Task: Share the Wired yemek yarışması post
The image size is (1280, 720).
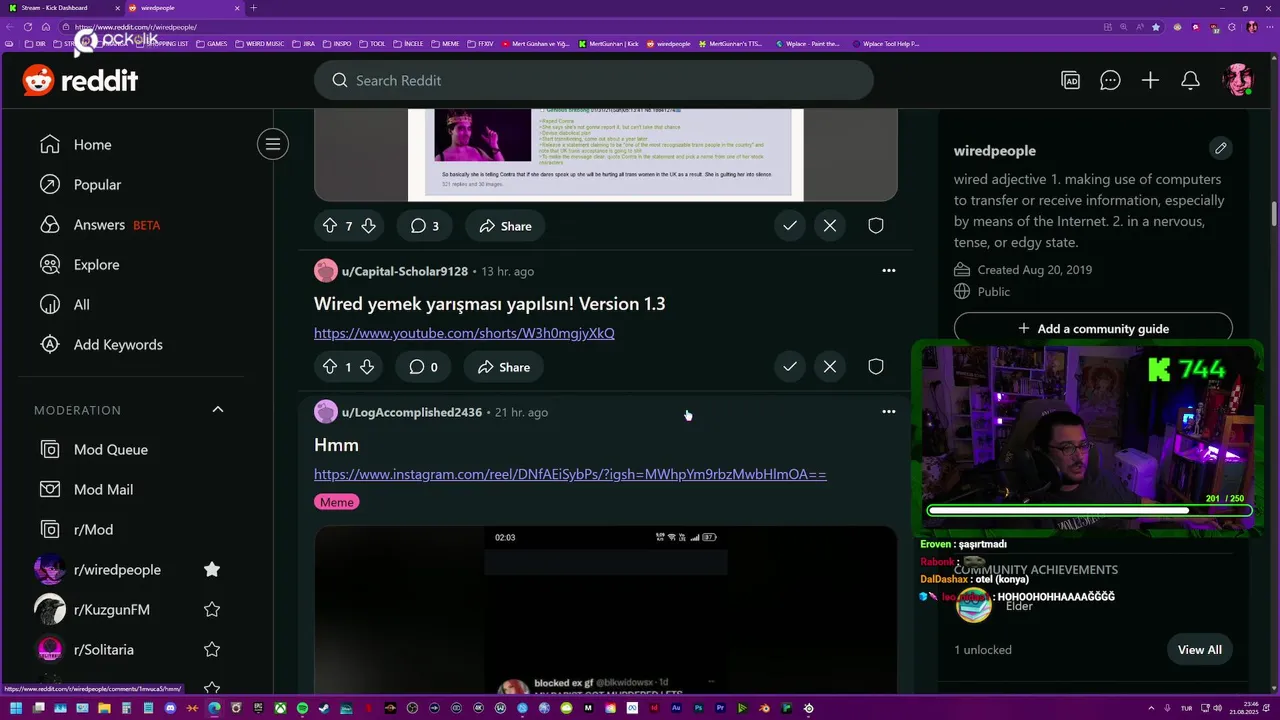Action: tap(504, 367)
